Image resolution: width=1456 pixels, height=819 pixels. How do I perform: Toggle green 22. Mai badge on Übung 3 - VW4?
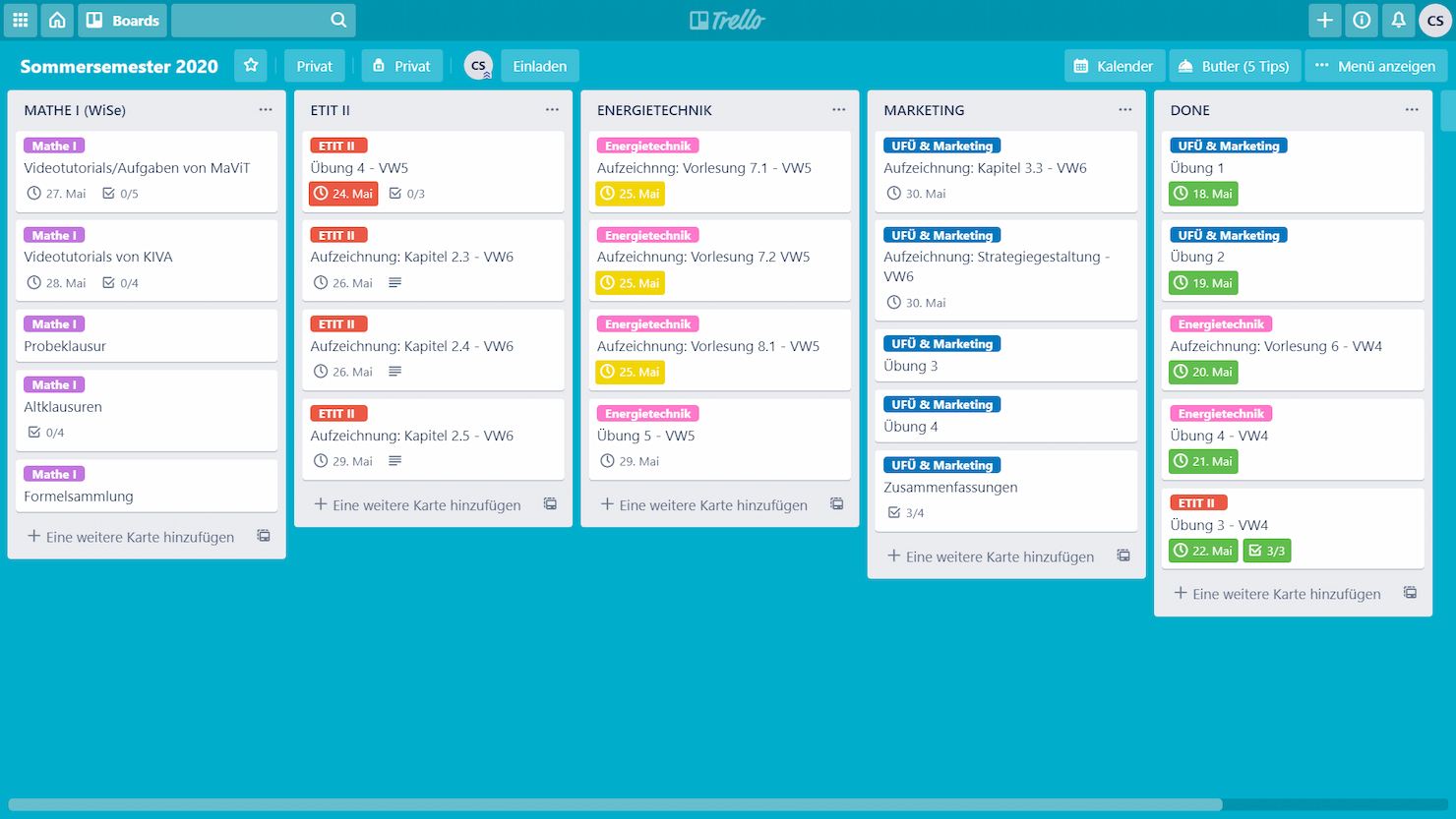pyautogui.click(x=1203, y=551)
